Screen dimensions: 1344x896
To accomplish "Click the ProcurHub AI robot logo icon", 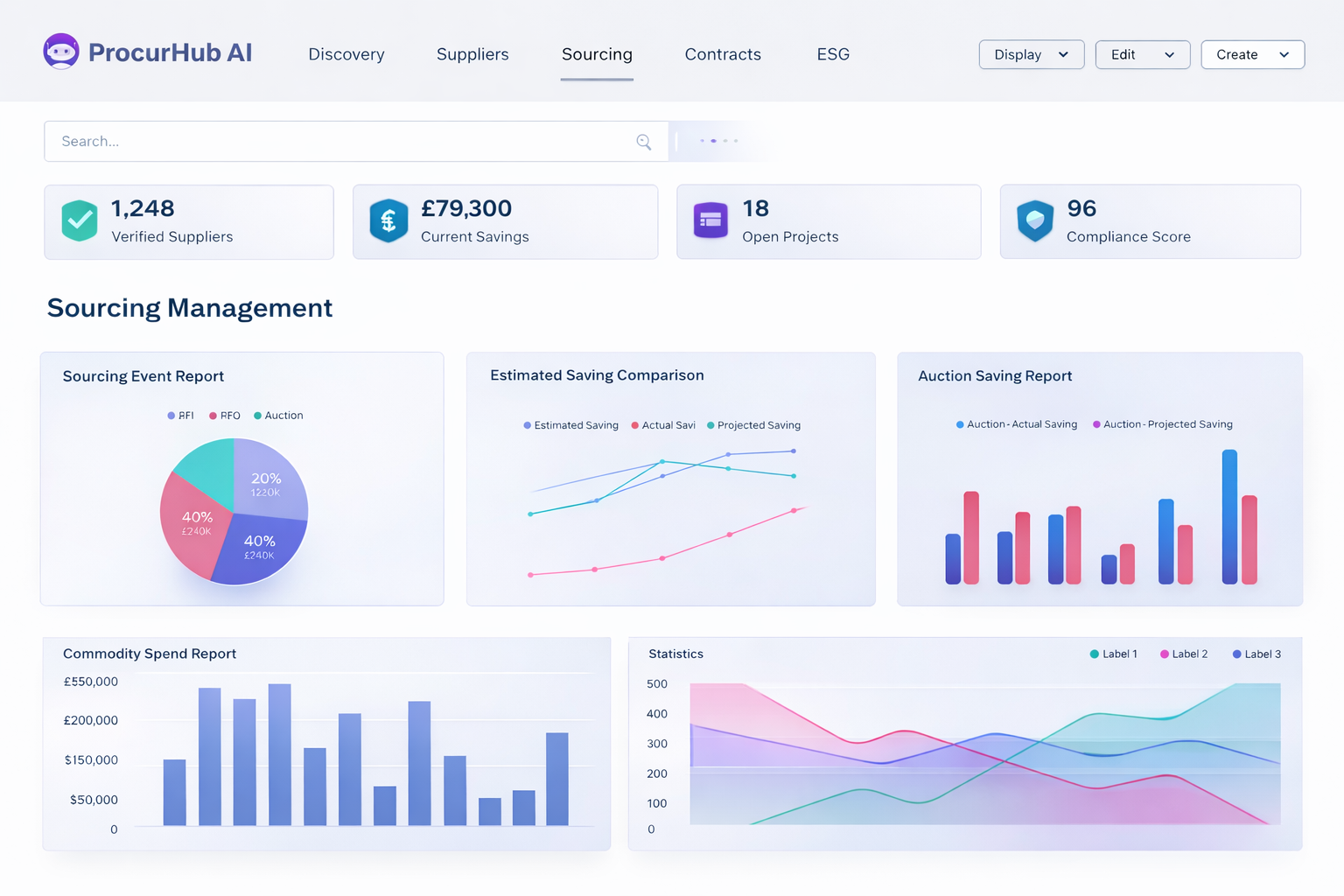I will click(x=61, y=51).
